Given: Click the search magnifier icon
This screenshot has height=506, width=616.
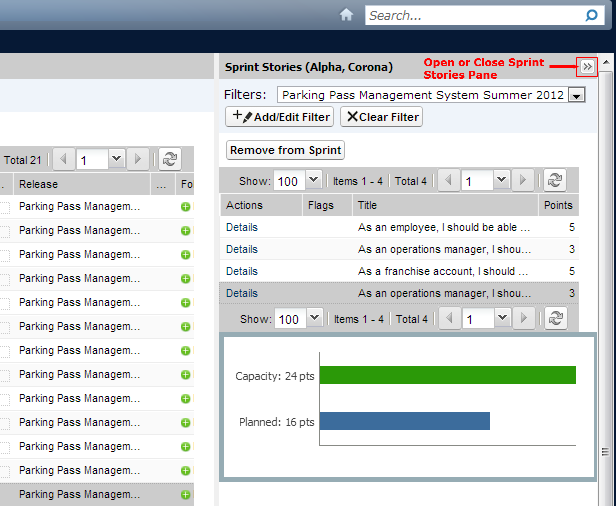Looking at the screenshot, I should (591, 15).
